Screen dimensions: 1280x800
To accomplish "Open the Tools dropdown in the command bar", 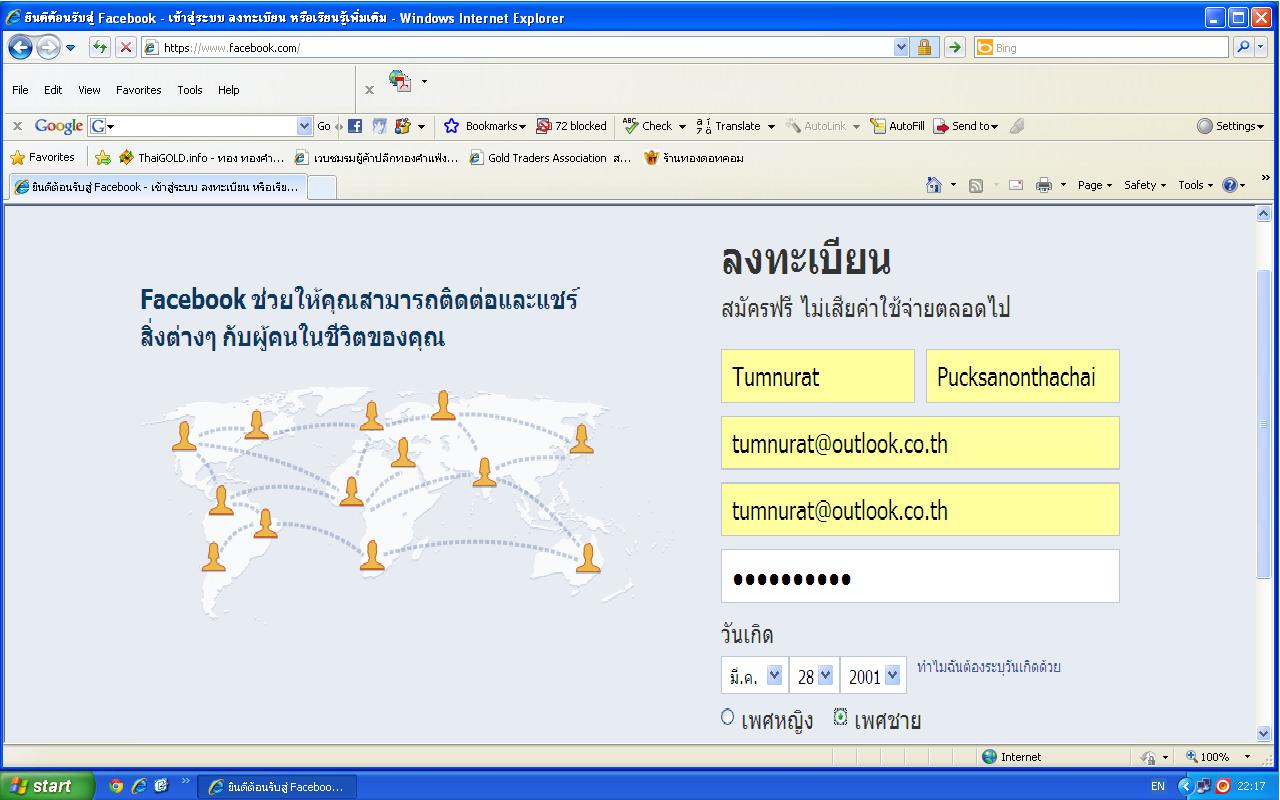I will tap(1195, 185).
